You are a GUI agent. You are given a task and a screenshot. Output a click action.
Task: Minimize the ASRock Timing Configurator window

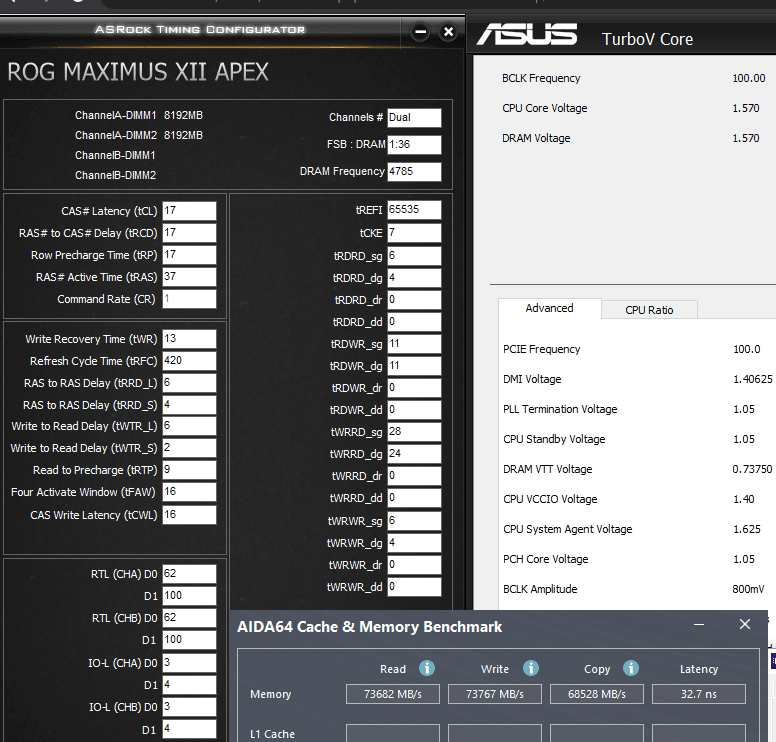(420, 32)
